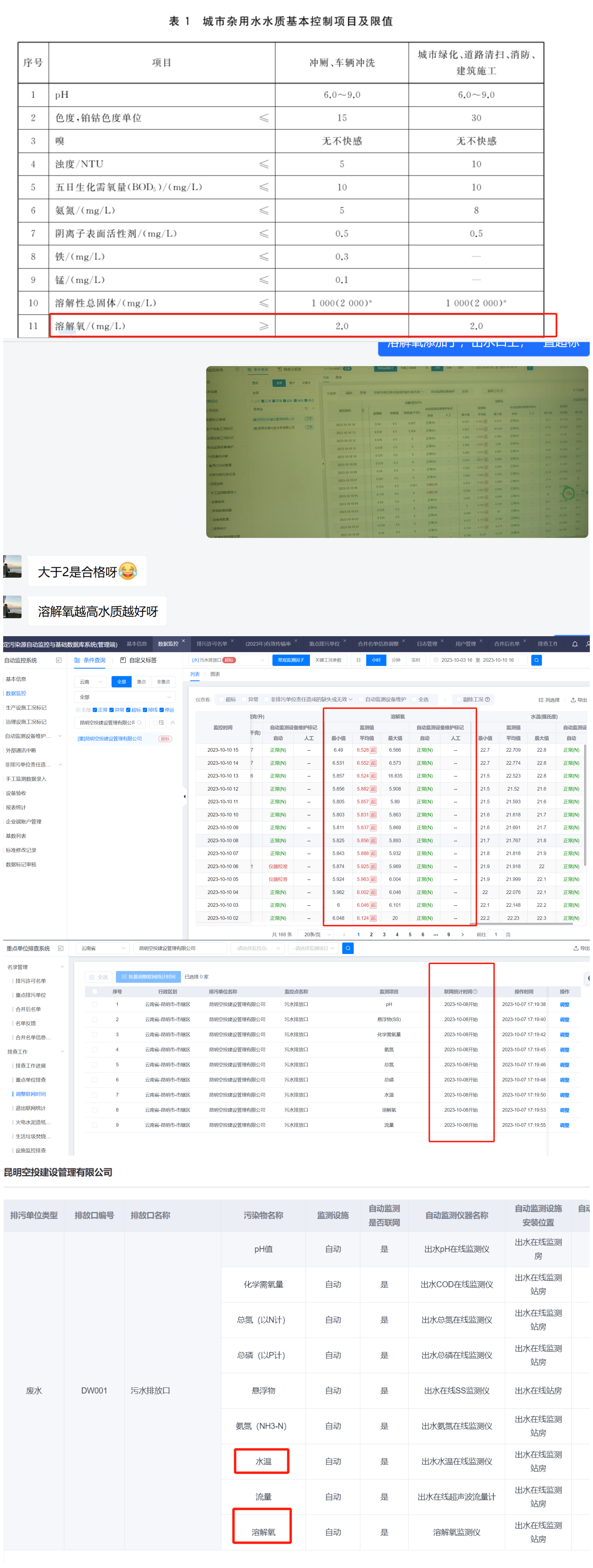Screen dimensions: 593x1568
Task: Click the 批量调整联网统计时间 button
Action: coord(148,977)
